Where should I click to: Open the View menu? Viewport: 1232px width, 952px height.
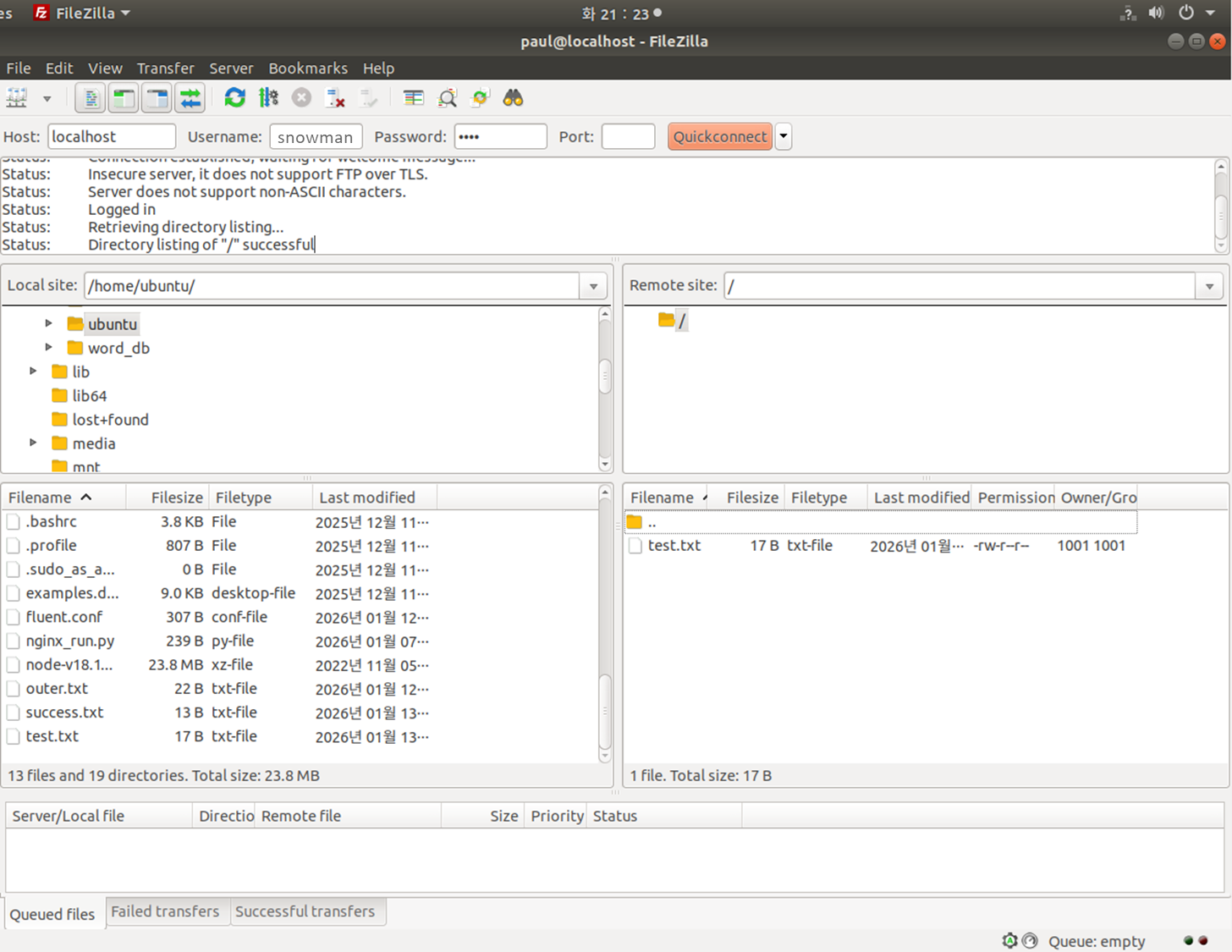click(105, 69)
